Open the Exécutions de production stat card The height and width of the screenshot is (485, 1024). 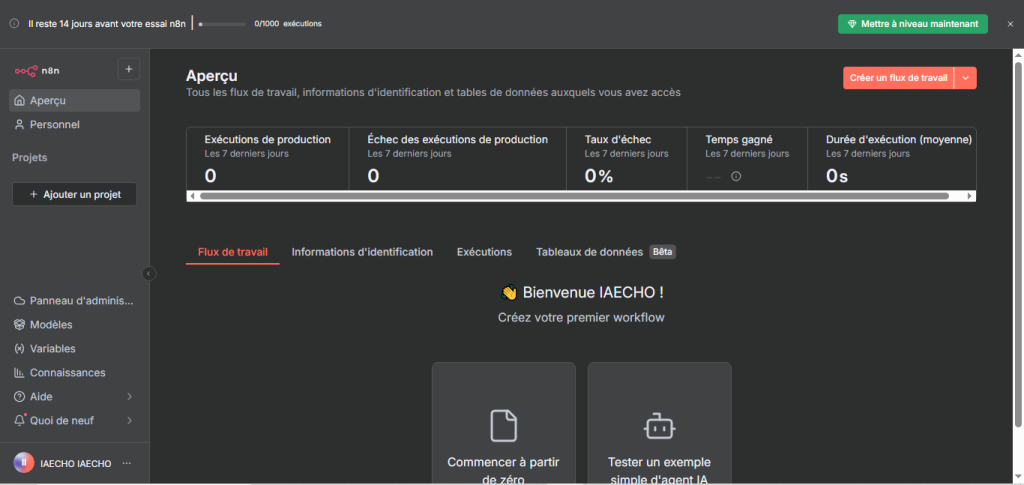pos(268,159)
